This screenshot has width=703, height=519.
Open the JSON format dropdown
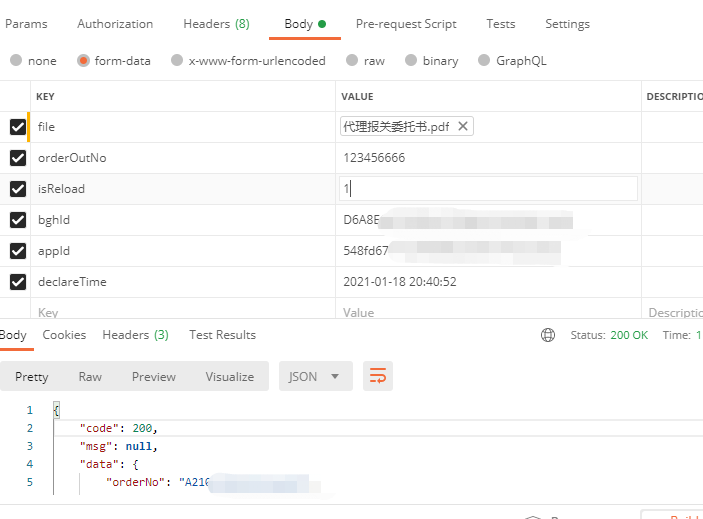(314, 376)
